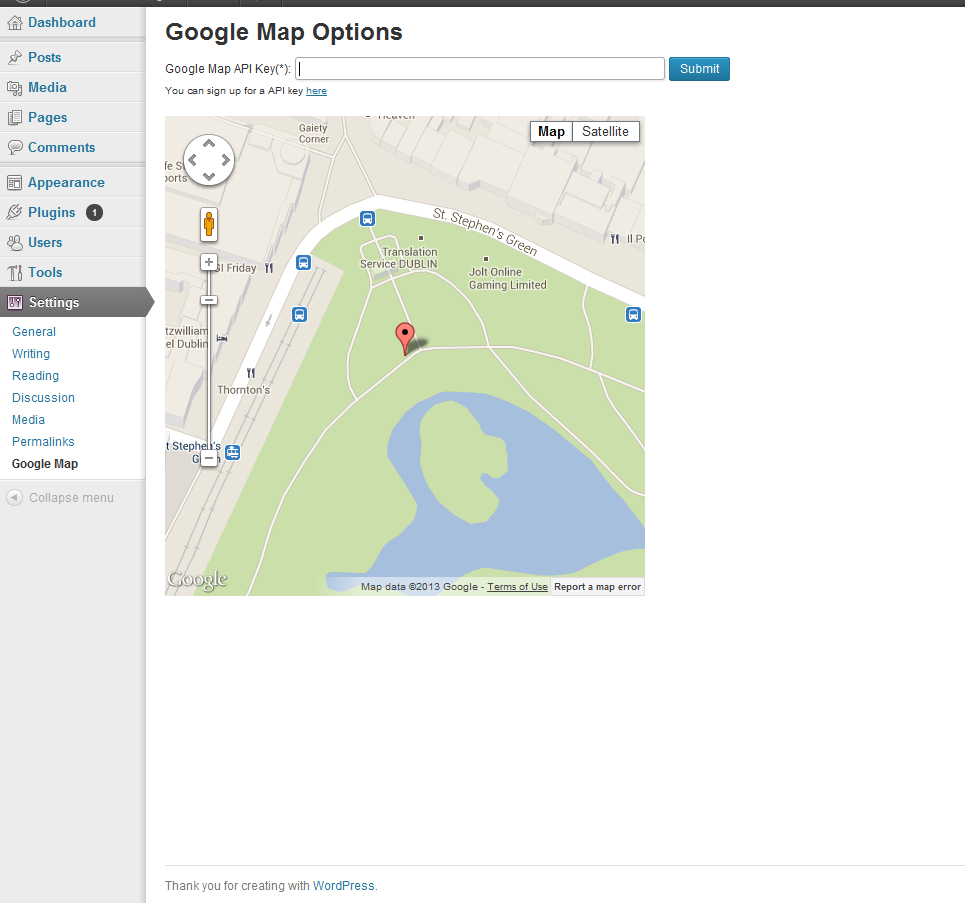Click bus stop icon beside St. Stephen's Green label

pos(367,219)
